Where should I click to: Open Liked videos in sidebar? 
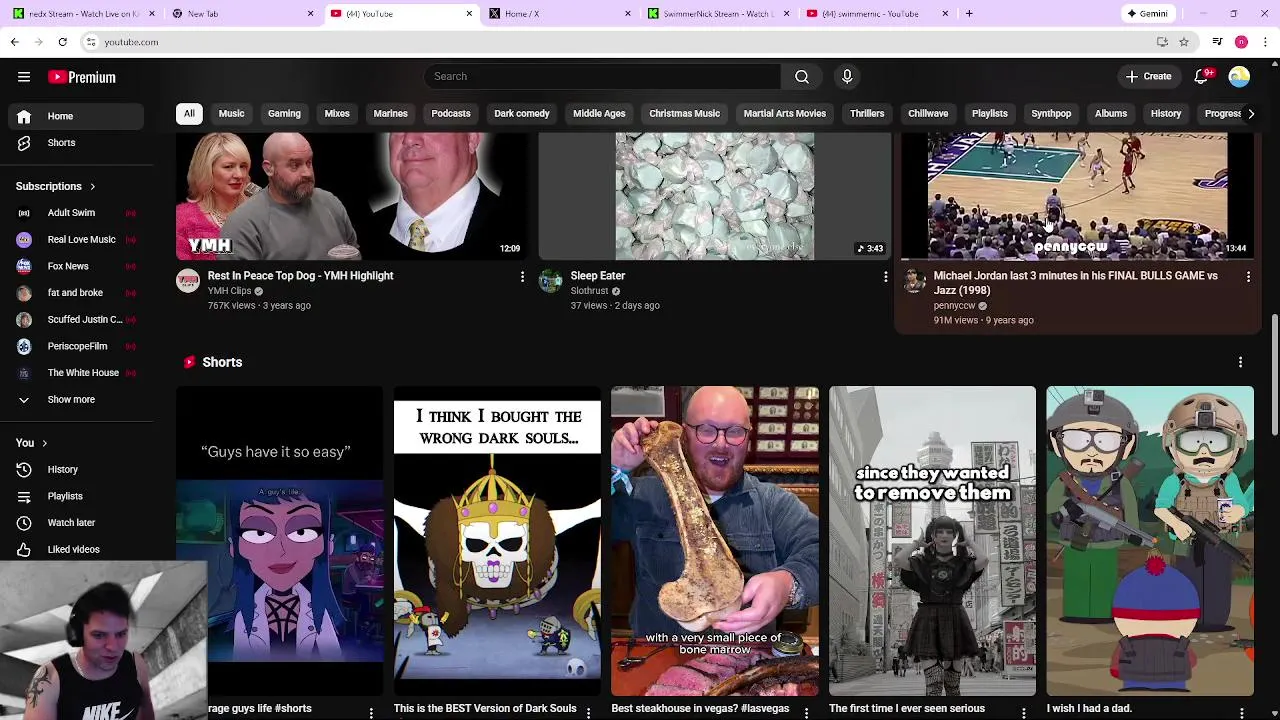[76, 549]
